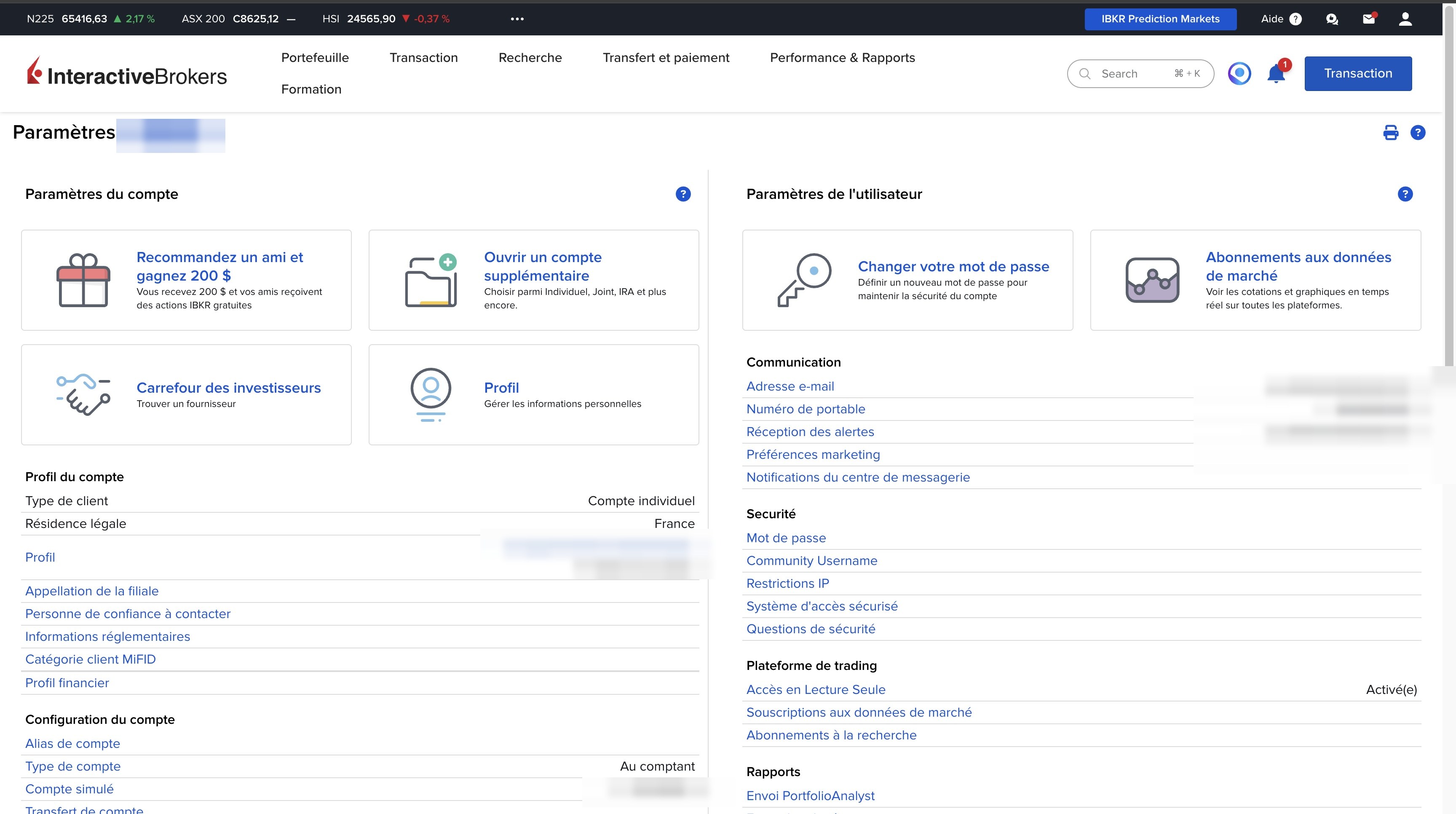This screenshot has width=1456, height=814.
Task: Open Transaction menu in navigation bar
Action: coord(423,58)
